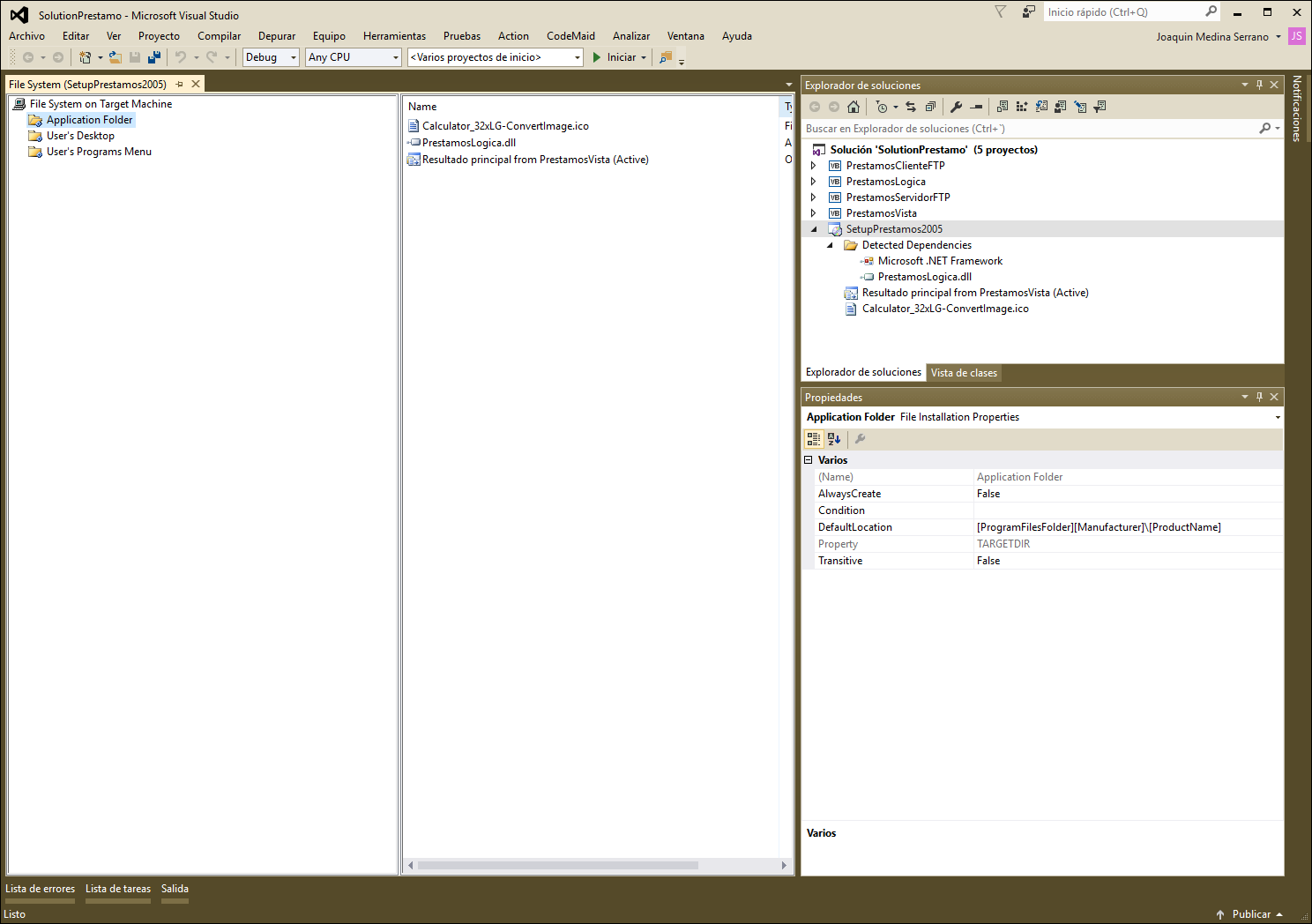Screen dimensions: 1312x924
Task: Click Publicar in the status bar
Action: (x=1250, y=914)
